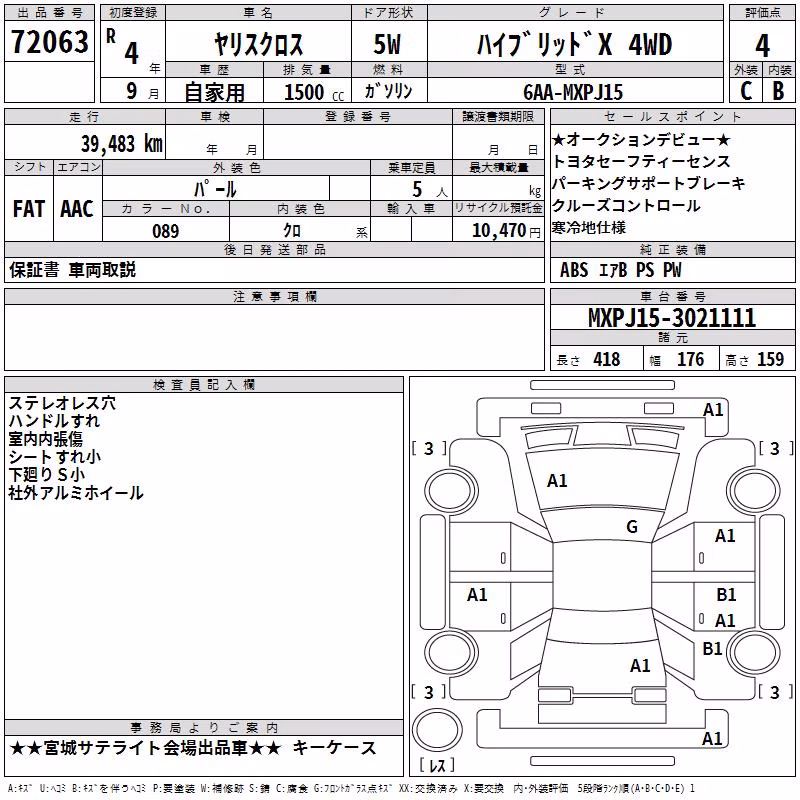Click the A1 mark on front bumper
This screenshot has height=800, width=800.
click(713, 410)
